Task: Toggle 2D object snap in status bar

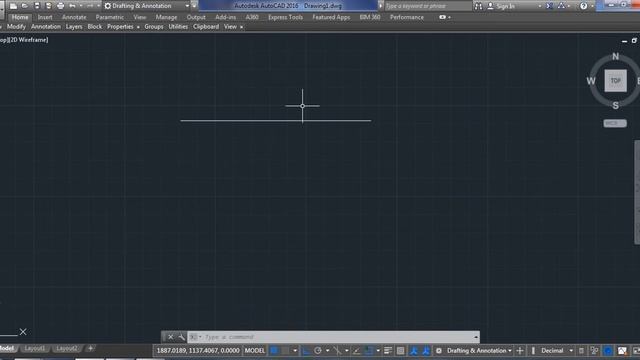Action: 369,351
